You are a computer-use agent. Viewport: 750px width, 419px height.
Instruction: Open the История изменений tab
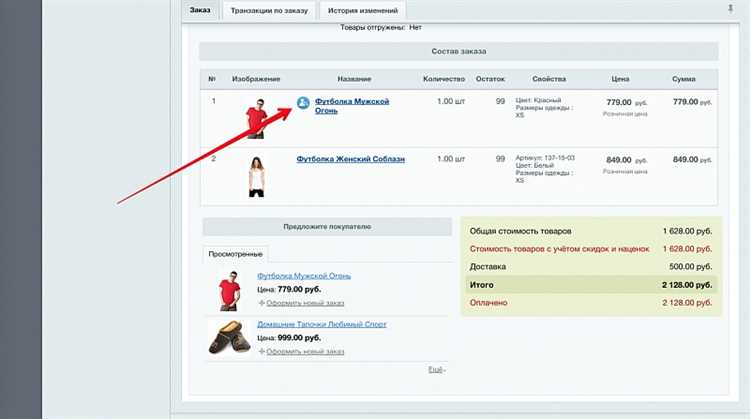coord(363,11)
